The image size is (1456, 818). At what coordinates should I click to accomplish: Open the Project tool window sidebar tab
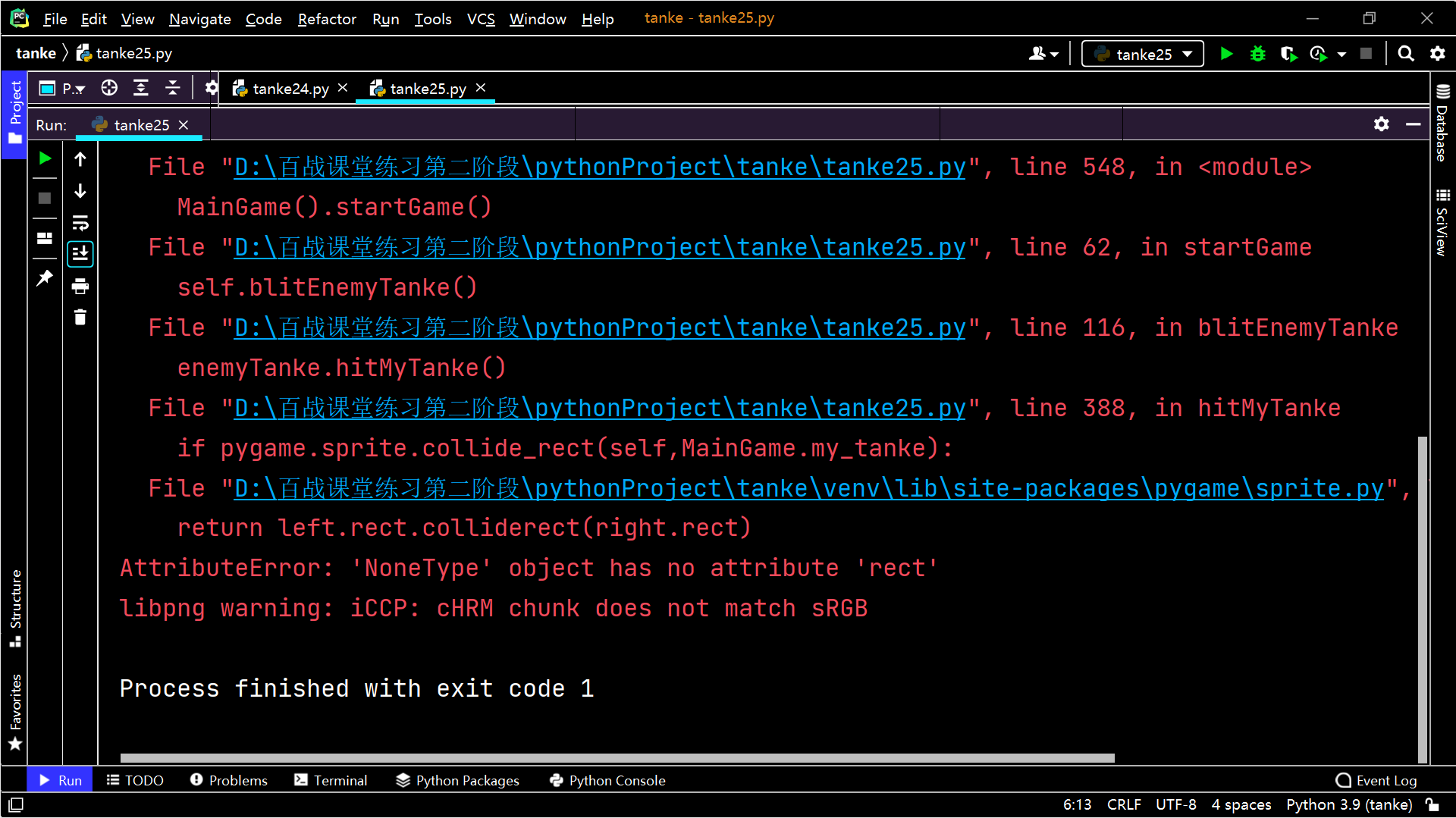tap(14, 114)
